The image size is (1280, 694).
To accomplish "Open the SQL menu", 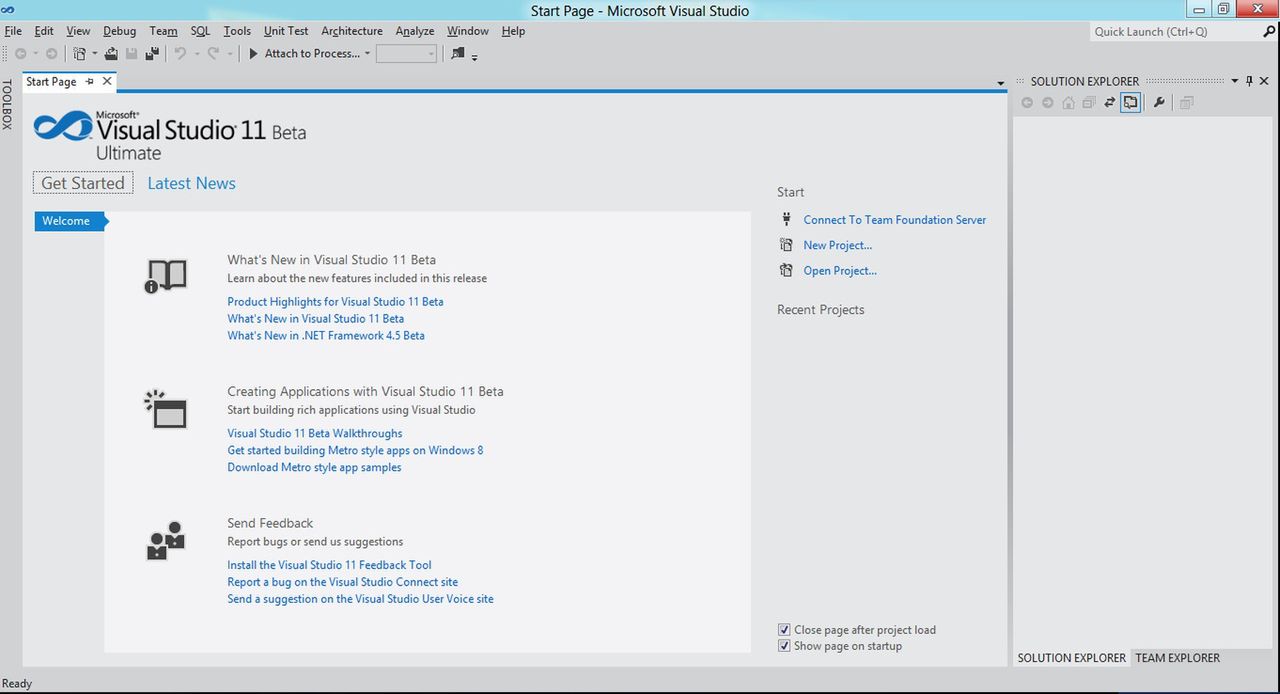I will (x=200, y=31).
